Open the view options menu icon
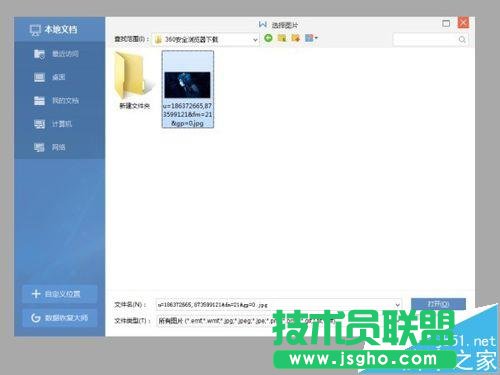This screenshot has width=500, height=375. (x=311, y=38)
